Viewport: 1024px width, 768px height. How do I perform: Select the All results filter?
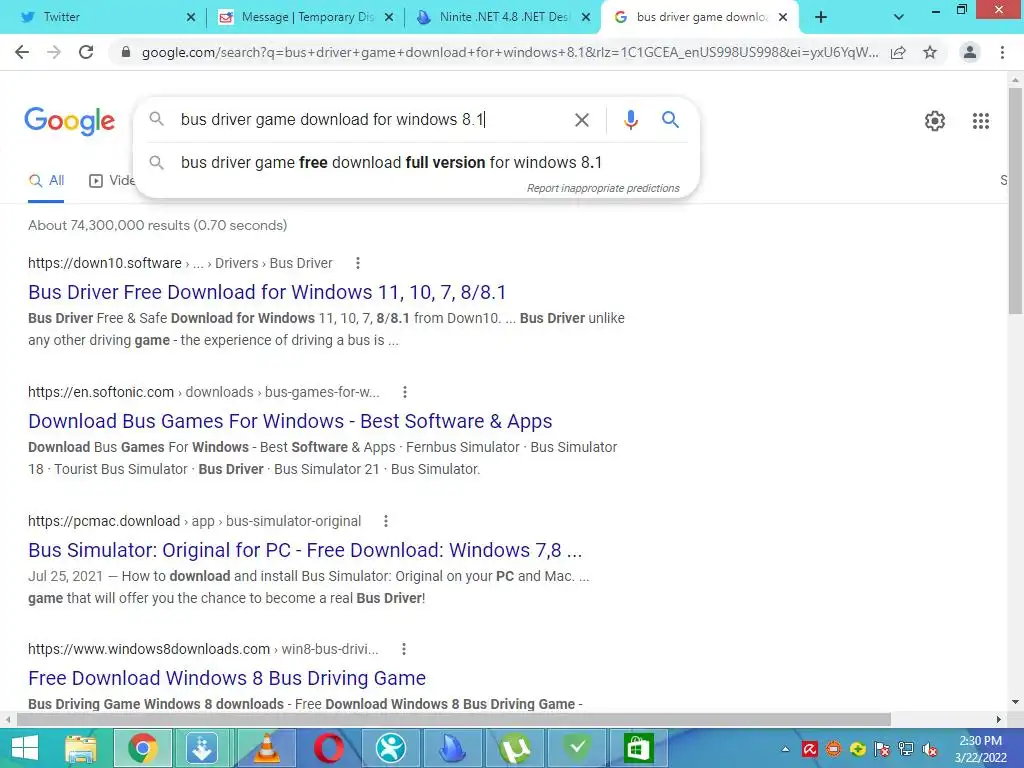tap(46, 181)
